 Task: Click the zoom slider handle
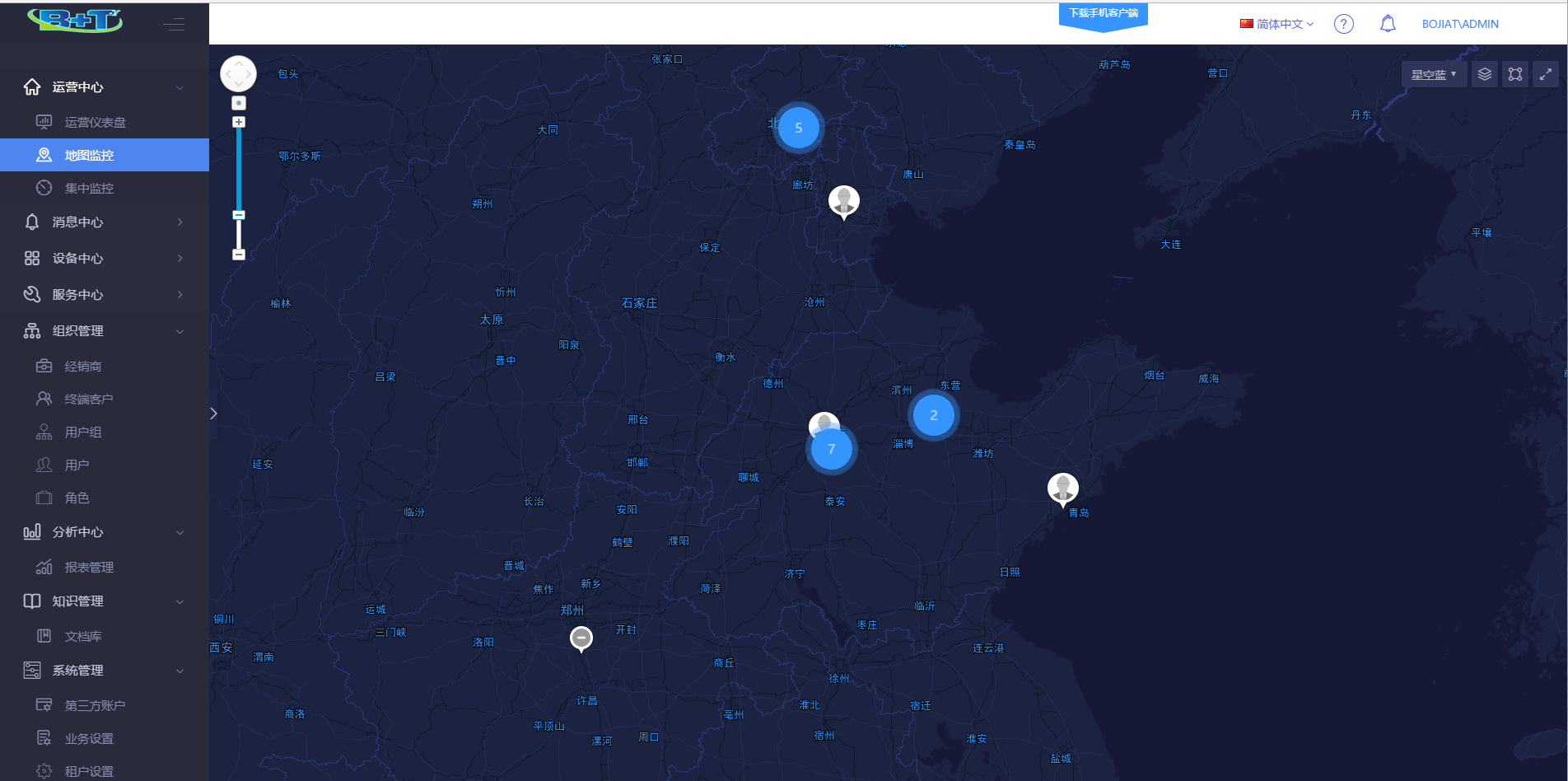239,215
